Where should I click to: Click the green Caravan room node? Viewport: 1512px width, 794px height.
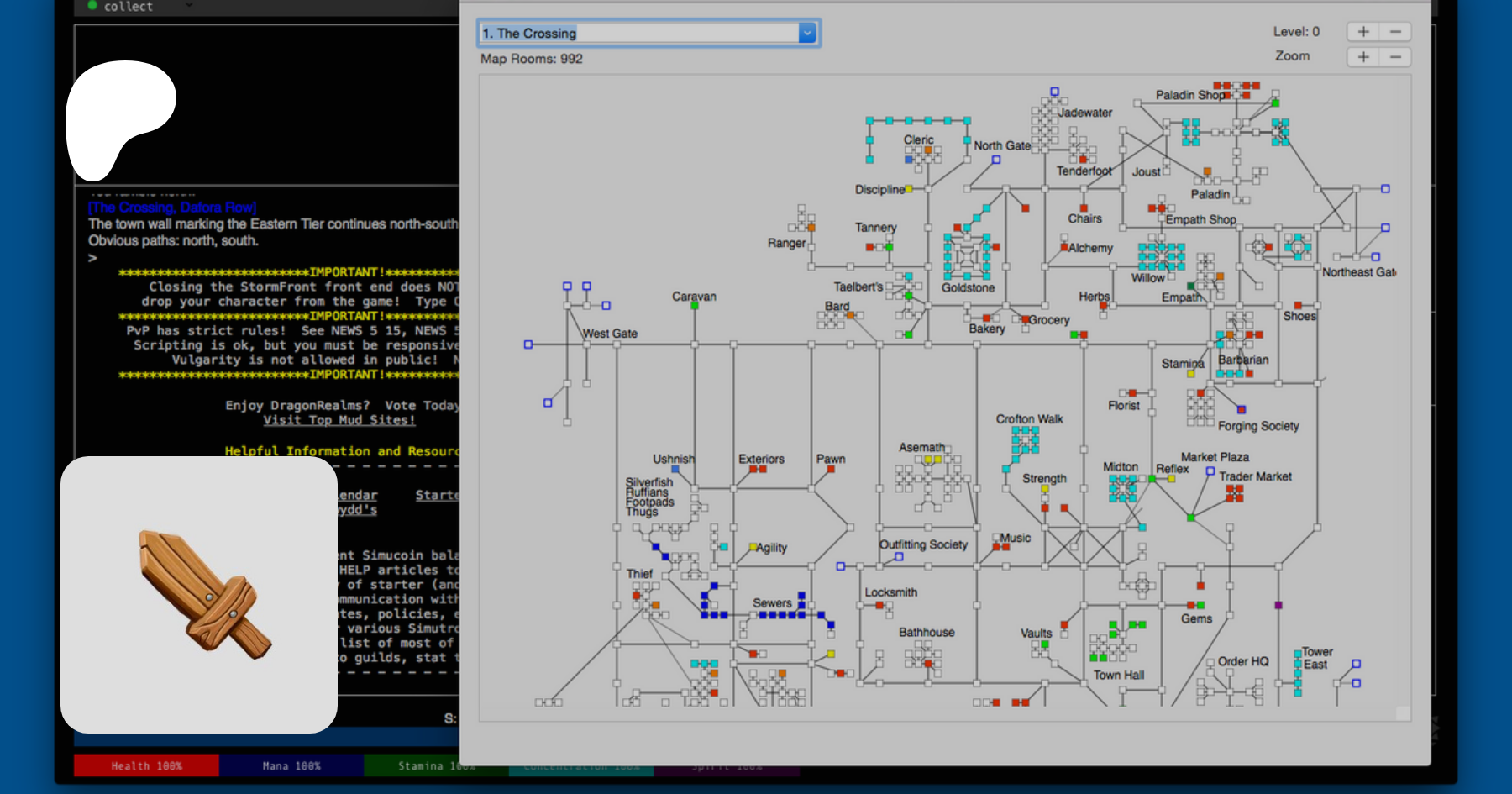tap(695, 306)
